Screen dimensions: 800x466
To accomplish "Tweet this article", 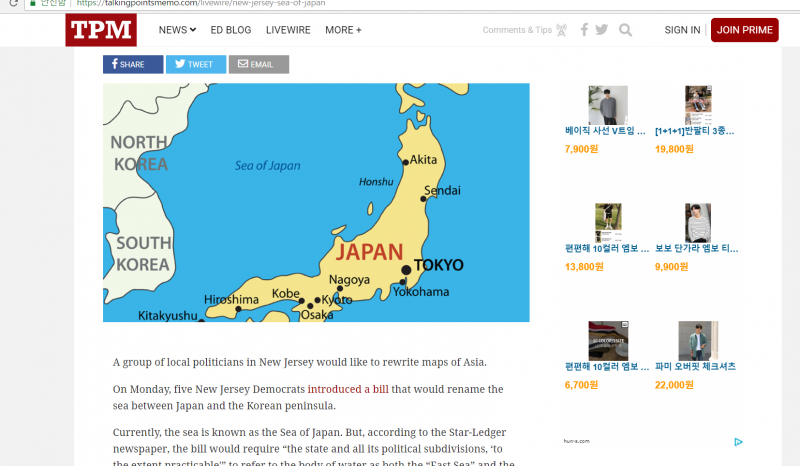I will click(195, 64).
